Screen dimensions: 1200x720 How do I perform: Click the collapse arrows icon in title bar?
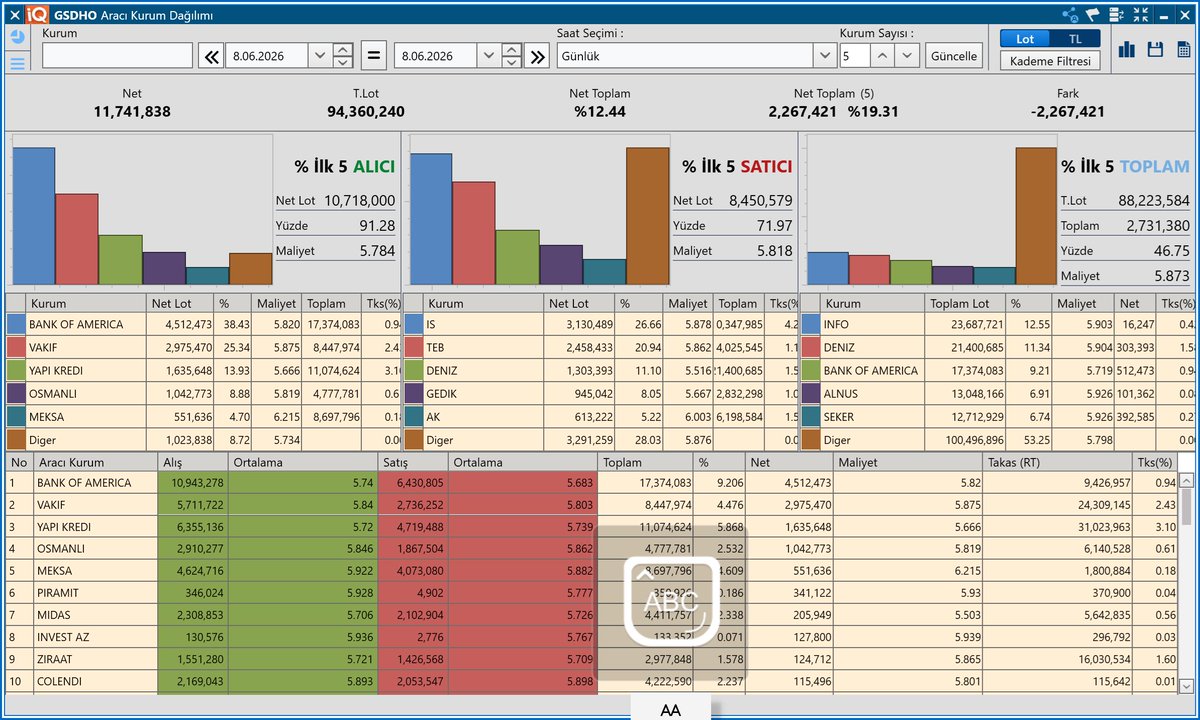point(1139,15)
